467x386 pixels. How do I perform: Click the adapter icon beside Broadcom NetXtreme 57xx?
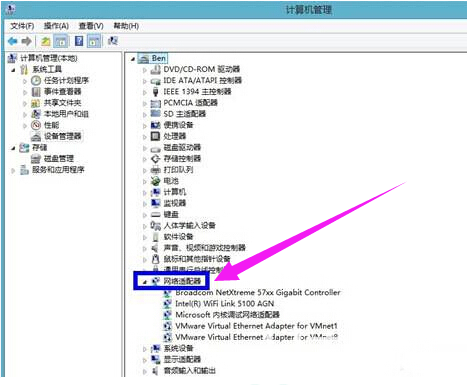click(x=168, y=293)
